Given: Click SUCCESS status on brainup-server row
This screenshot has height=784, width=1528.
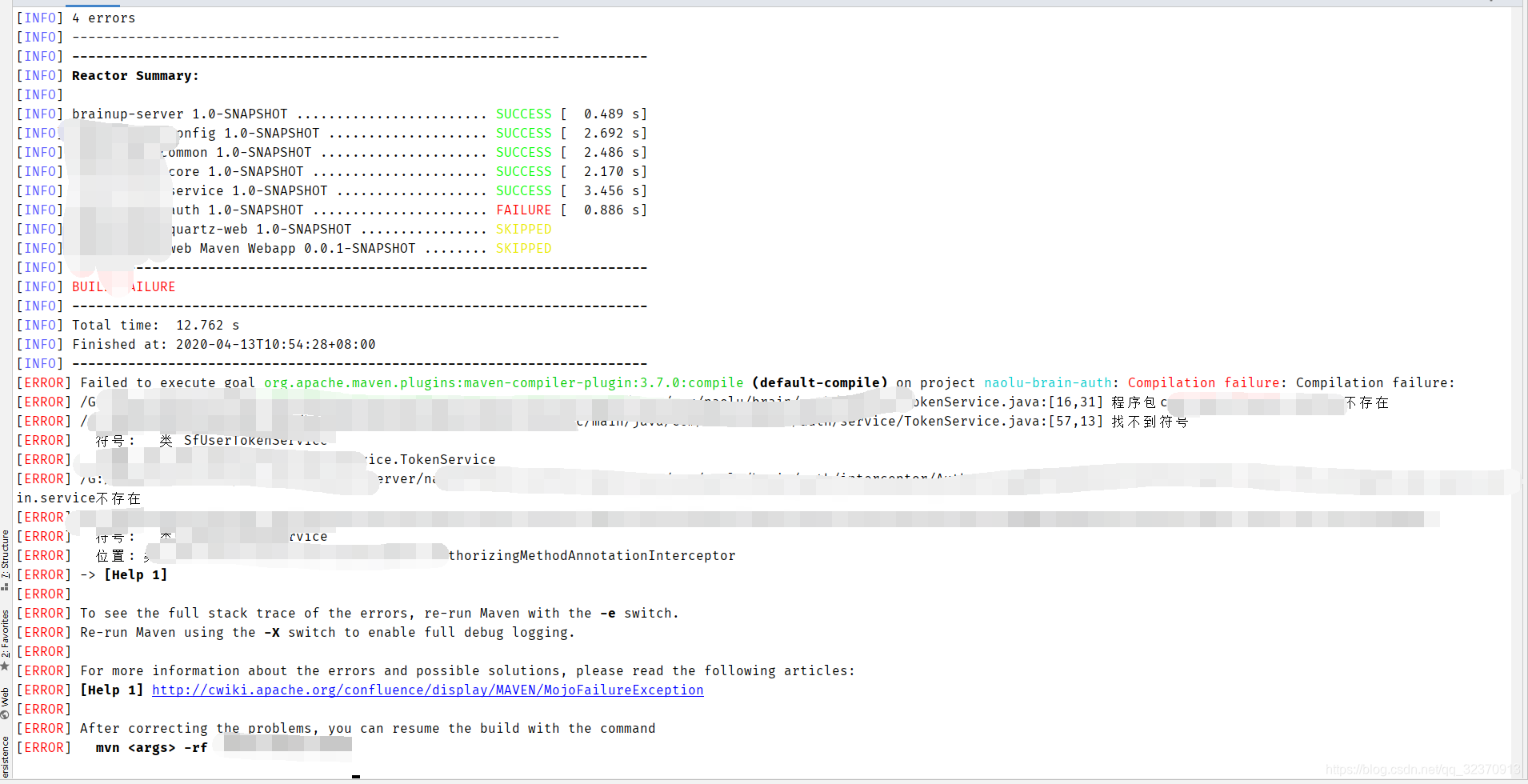Looking at the screenshot, I should tap(524, 114).
